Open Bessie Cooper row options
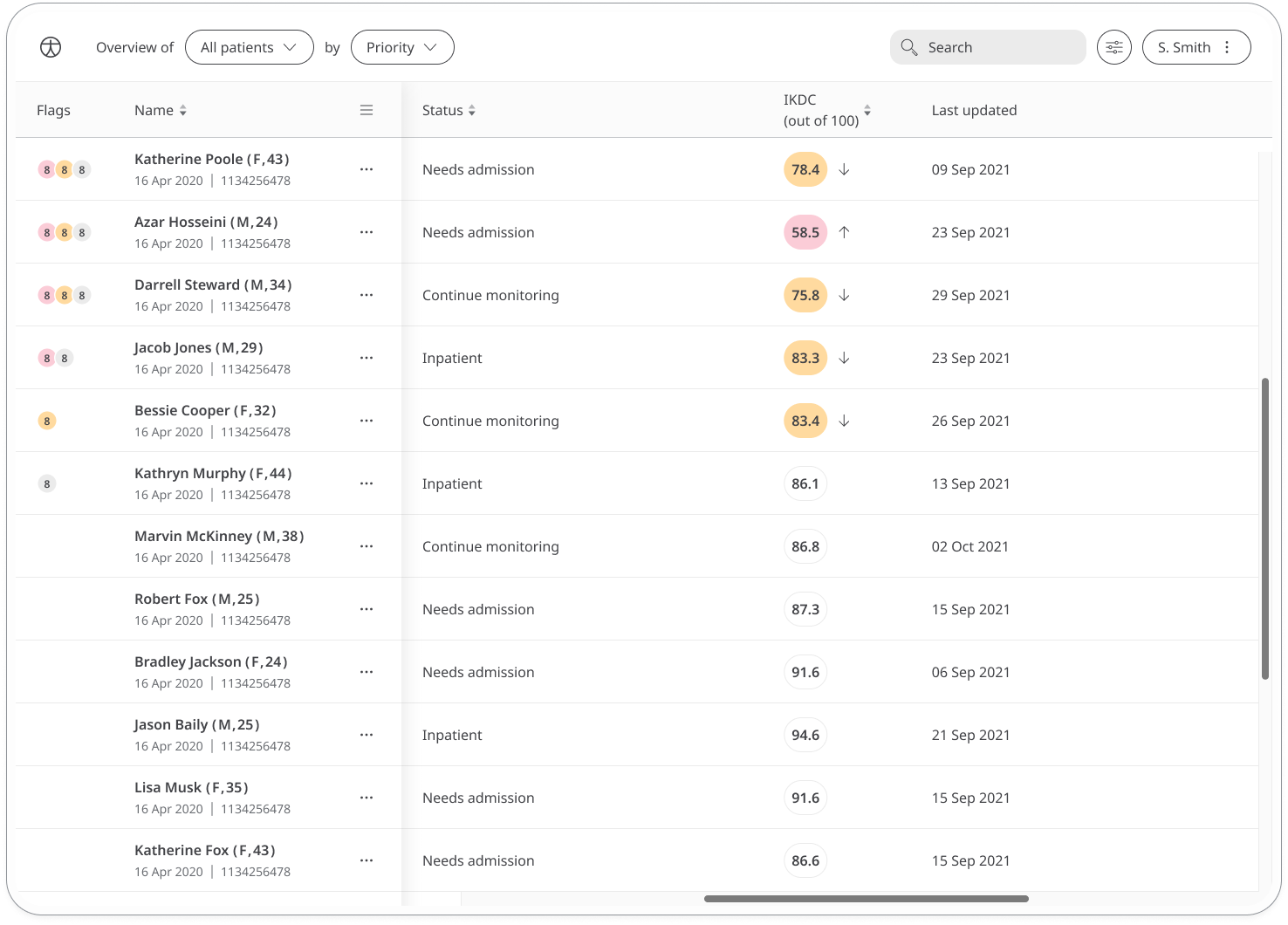Screen dimensions: 1288x925 click(367, 421)
